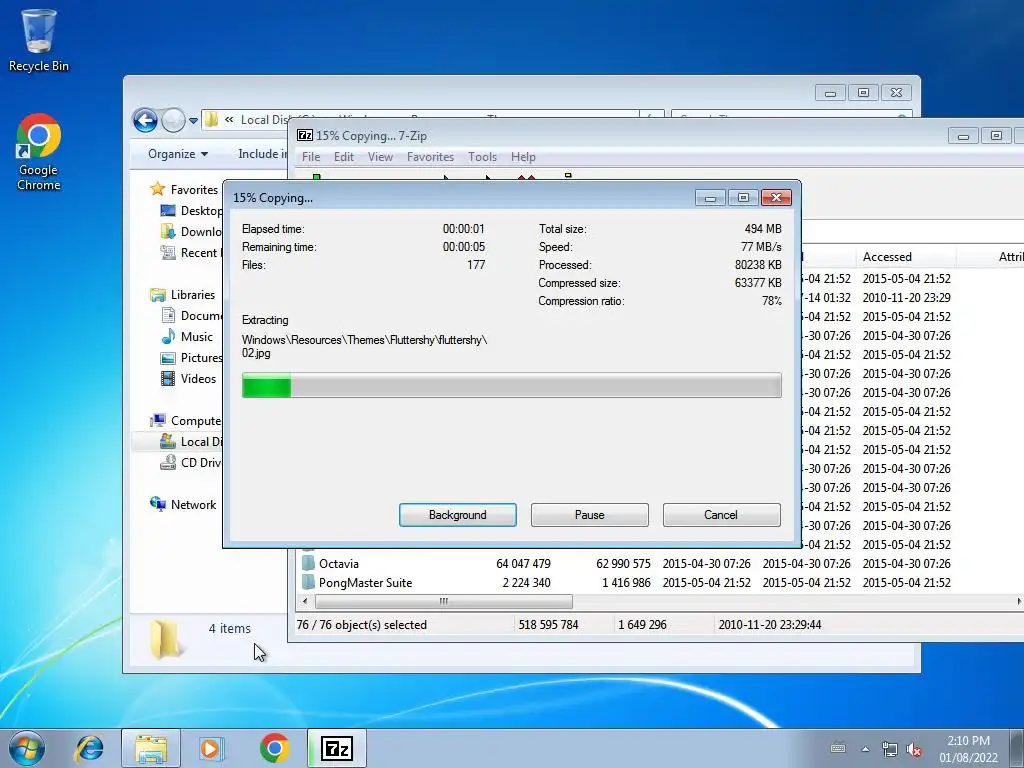Open Pictures library
The width and height of the screenshot is (1024, 768).
(201, 358)
